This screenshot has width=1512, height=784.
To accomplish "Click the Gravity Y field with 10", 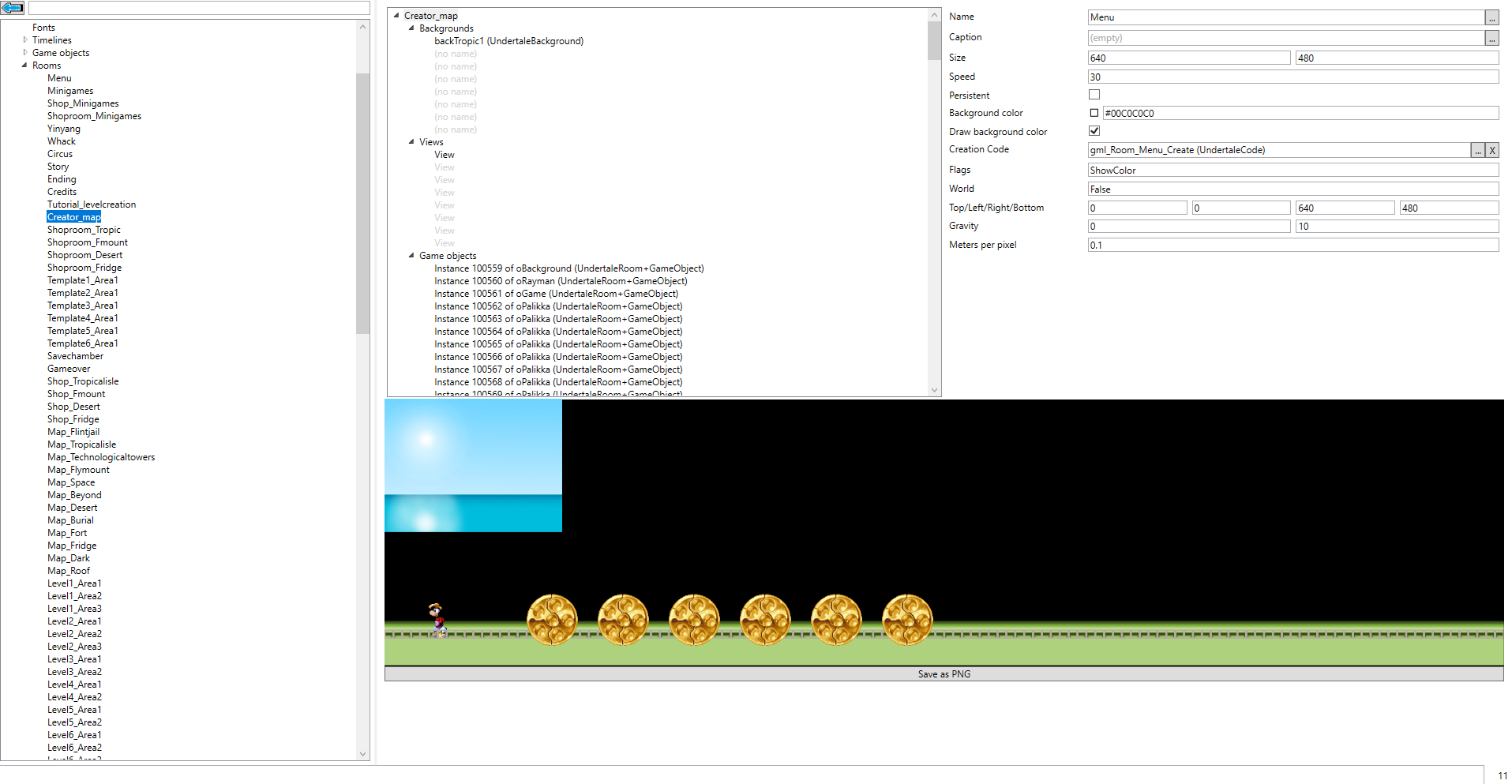I will coord(1397,227).
